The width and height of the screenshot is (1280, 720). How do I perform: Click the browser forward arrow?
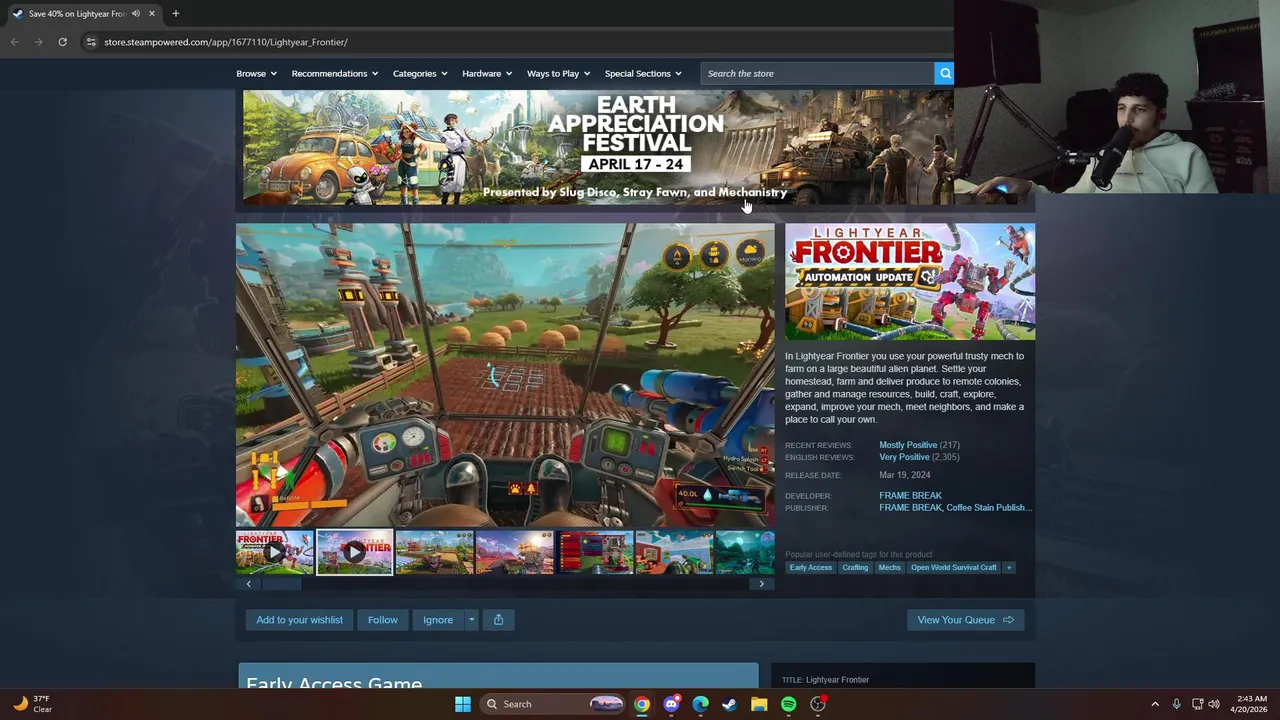pos(38,42)
